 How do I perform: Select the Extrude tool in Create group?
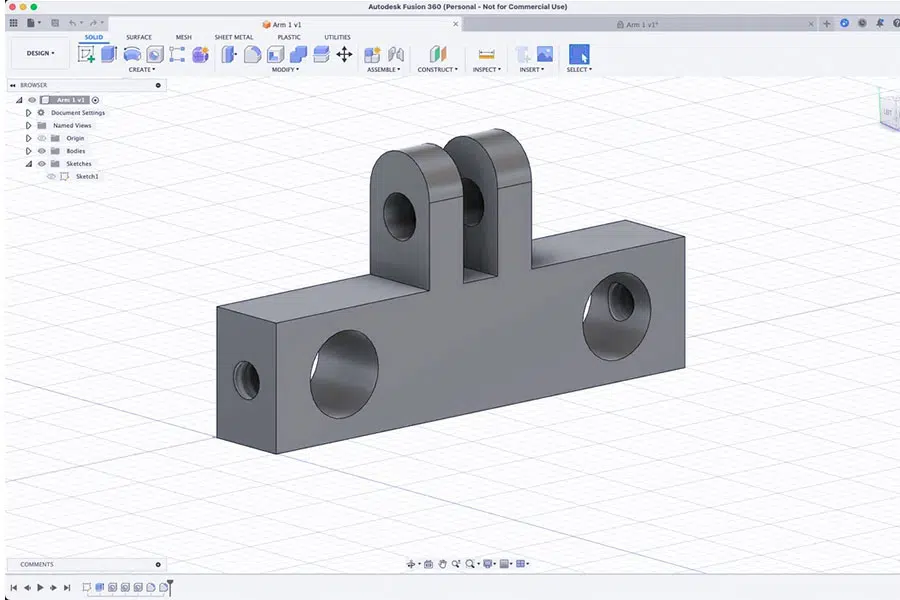tap(109, 54)
